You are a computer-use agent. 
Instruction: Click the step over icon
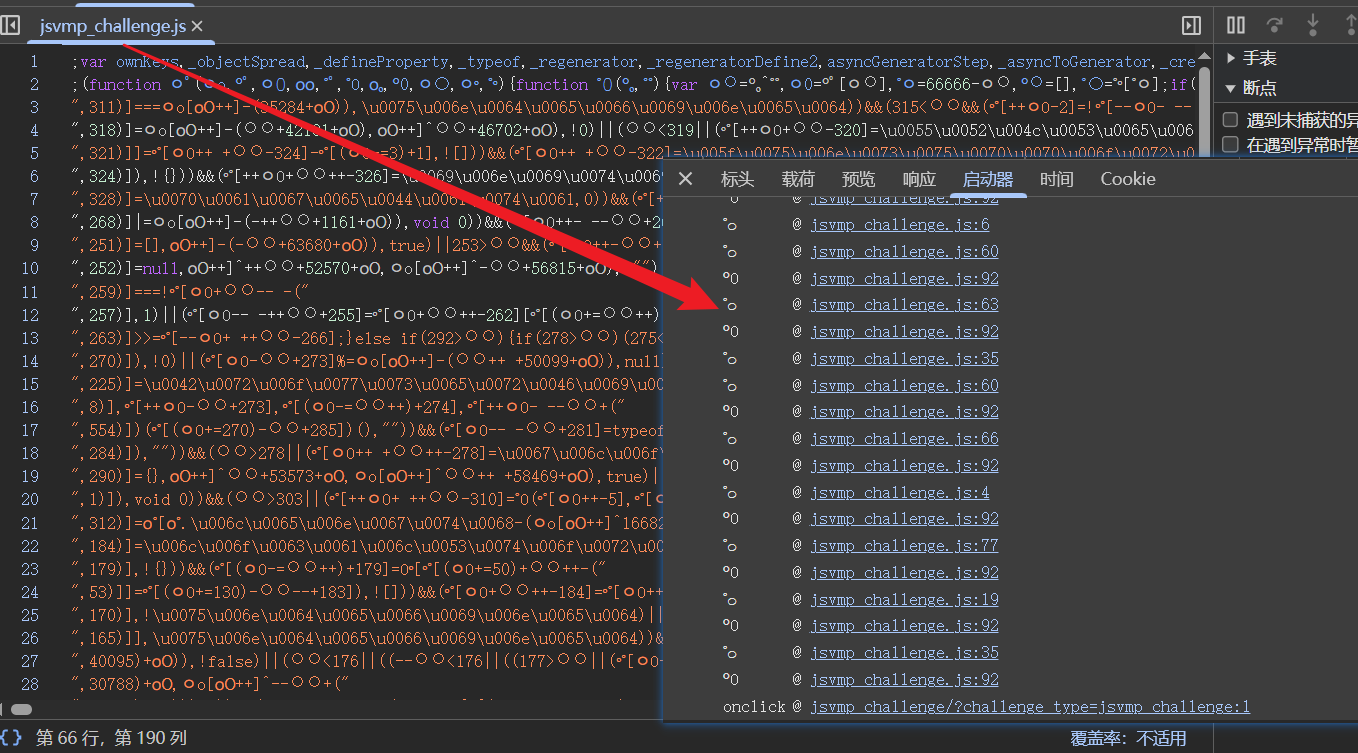[1275, 25]
